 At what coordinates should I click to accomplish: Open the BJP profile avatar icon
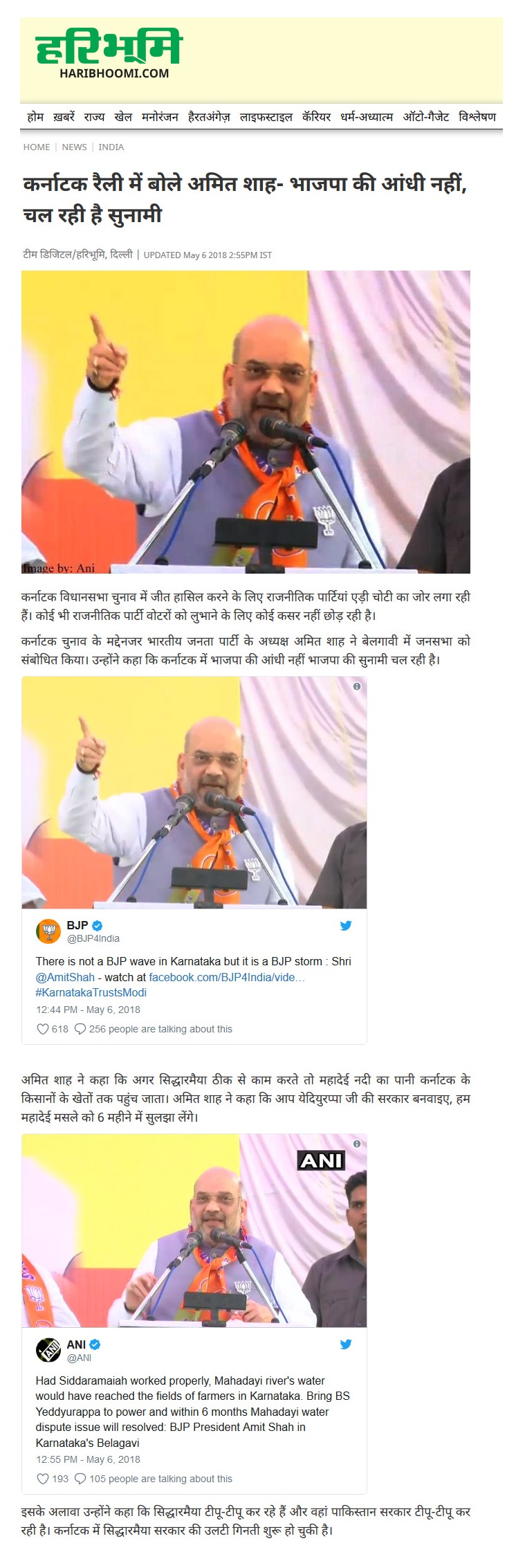[48, 931]
